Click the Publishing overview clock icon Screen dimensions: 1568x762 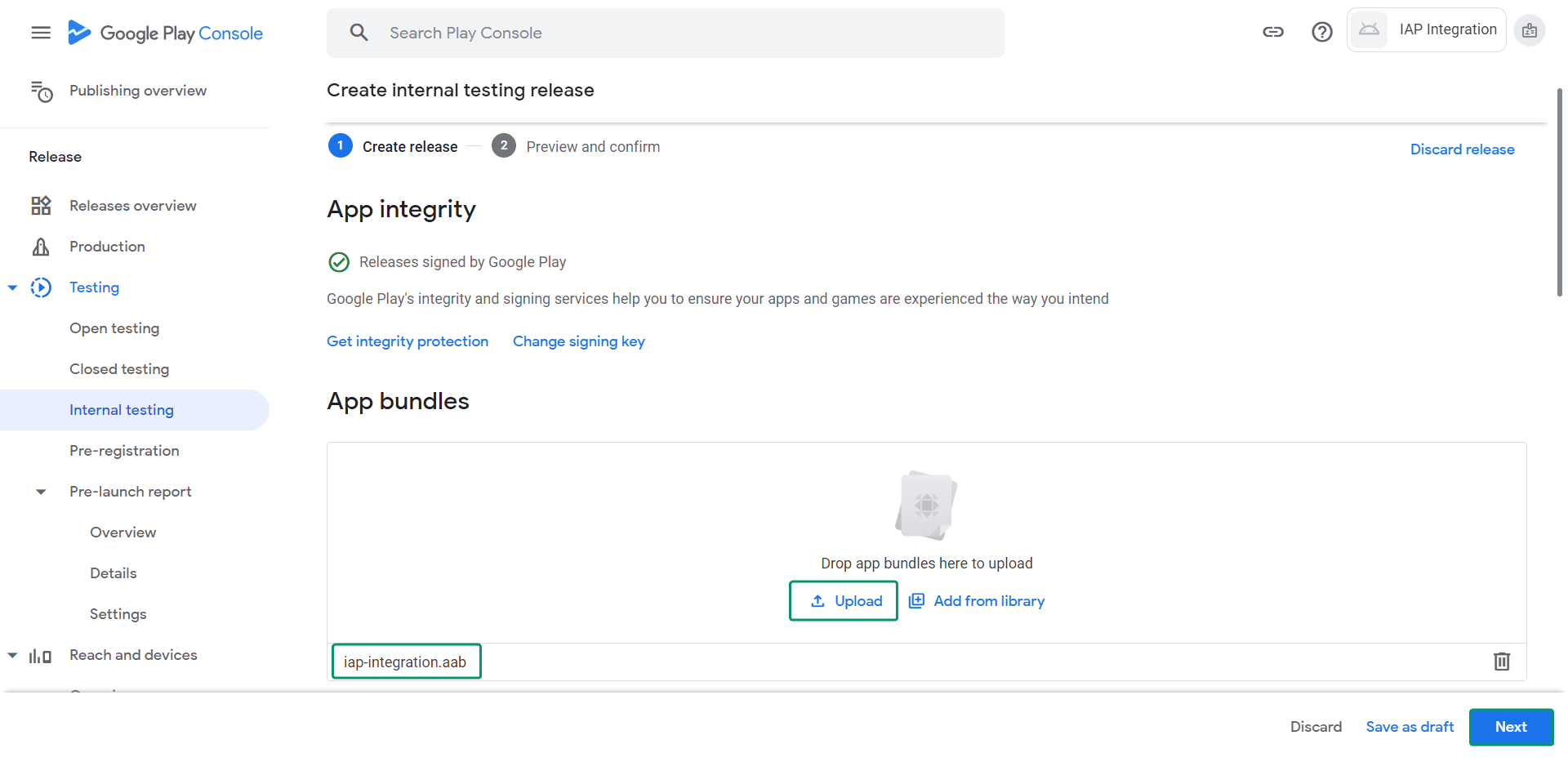(x=41, y=91)
